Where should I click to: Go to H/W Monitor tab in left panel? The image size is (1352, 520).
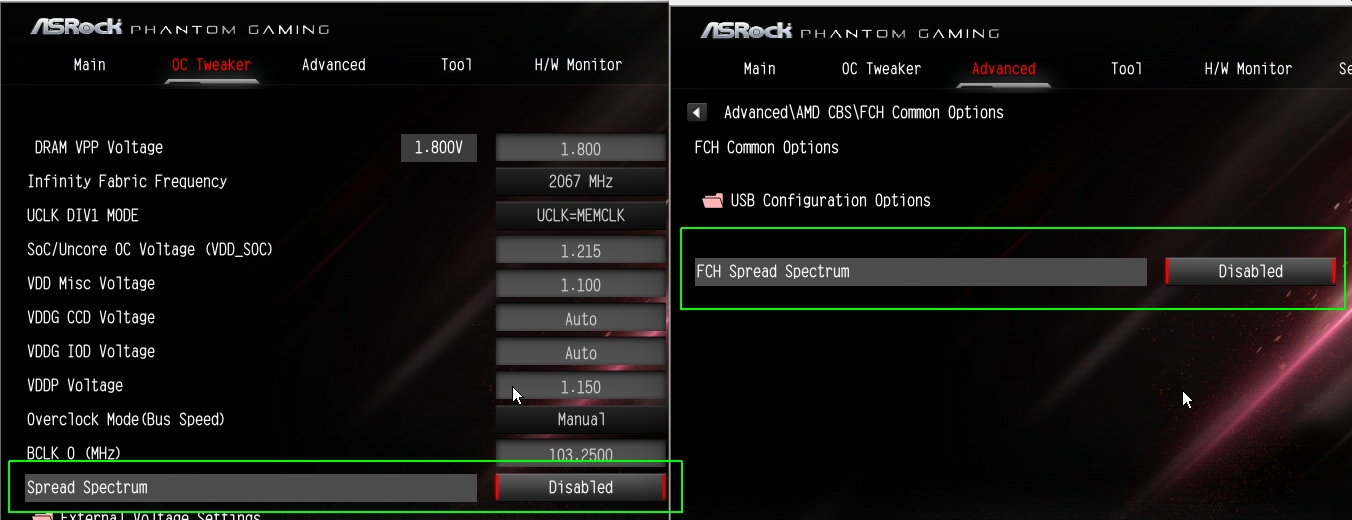click(578, 65)
